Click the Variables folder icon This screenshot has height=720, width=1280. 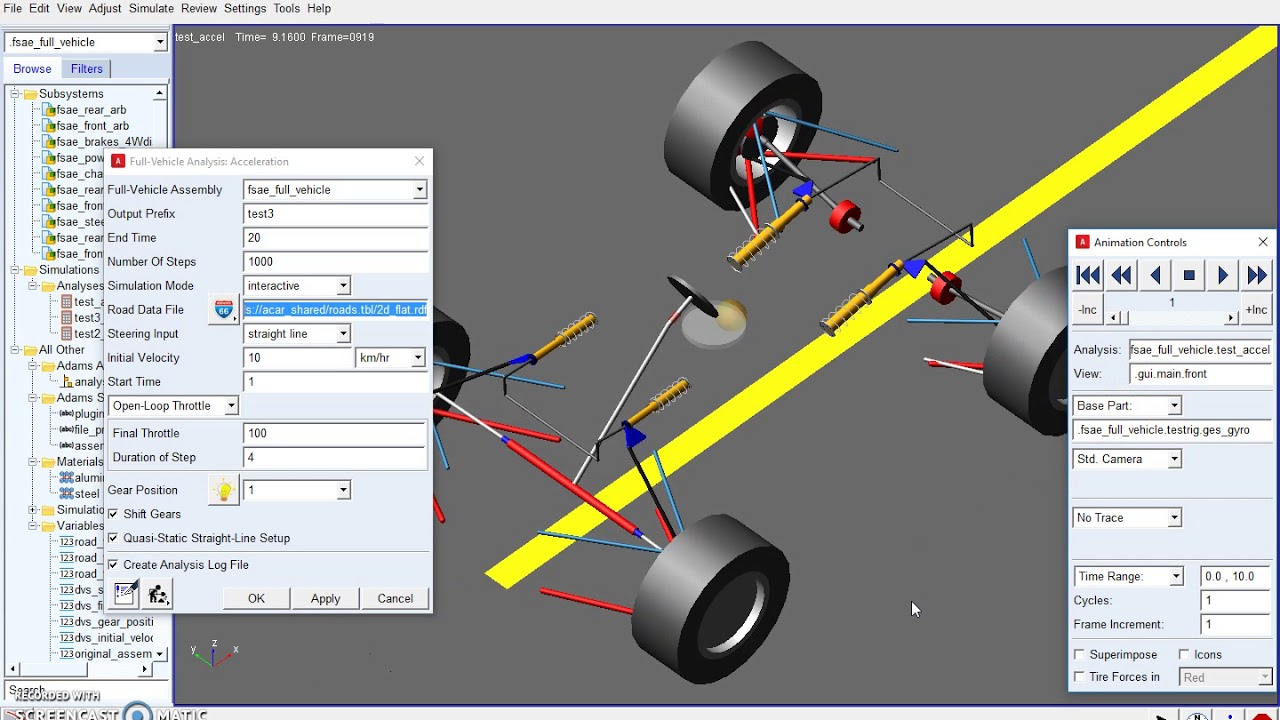tap(47, 526)
